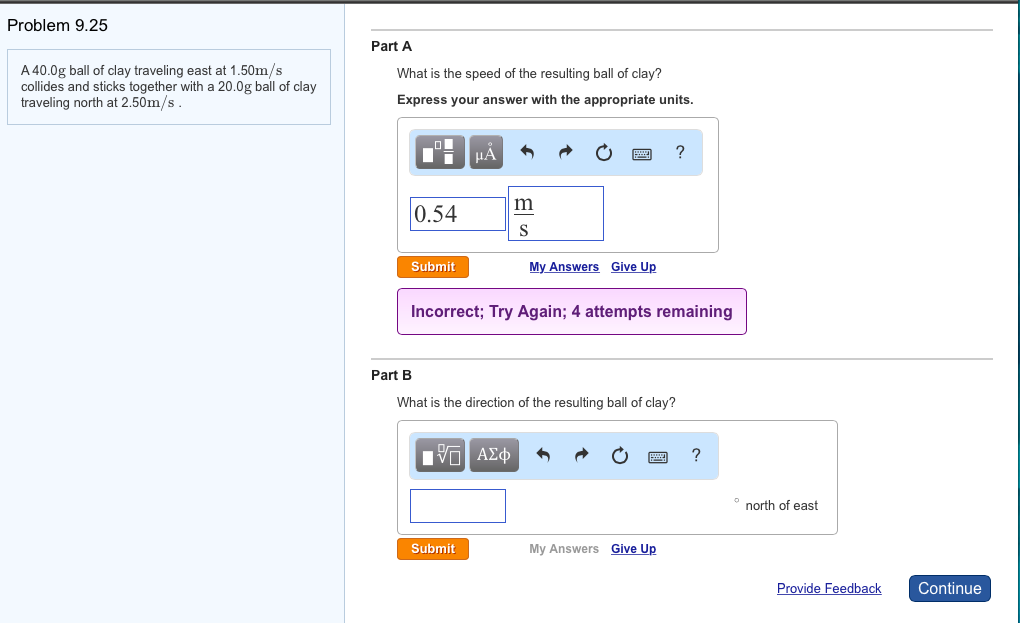
Task: Open Part A templates palette icon
Action: pos(440,152)
